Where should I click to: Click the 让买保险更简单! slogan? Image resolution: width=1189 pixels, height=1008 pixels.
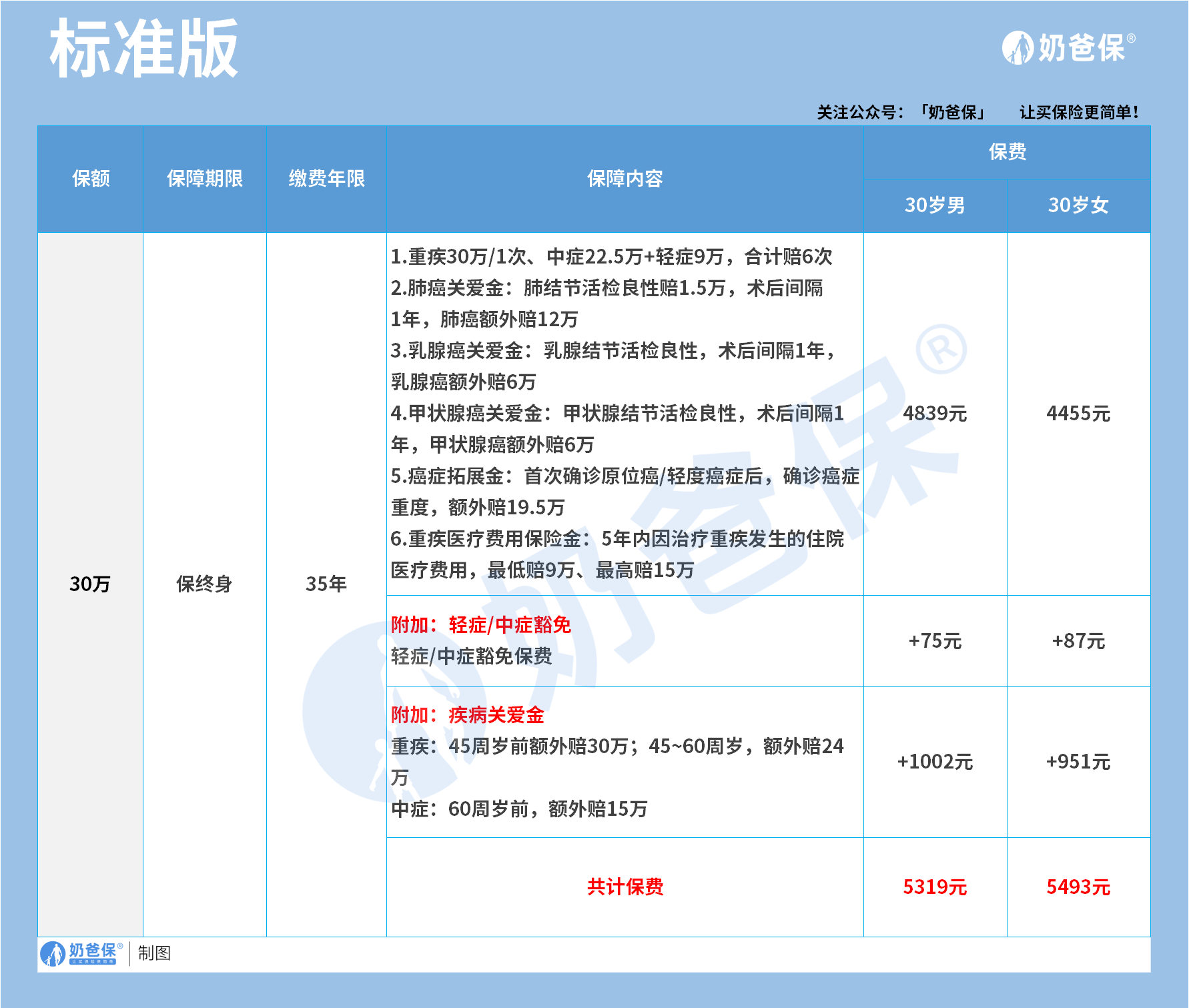click(1079, 112)
